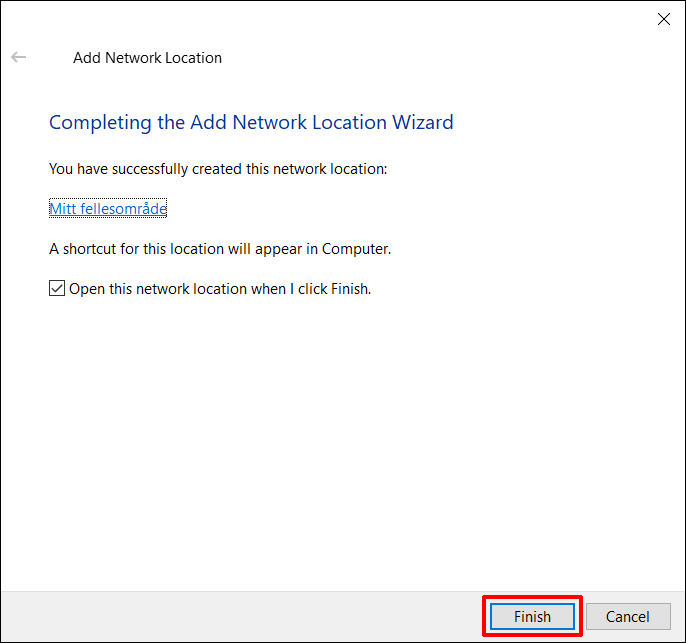
Task: Click the Add Network Location title text
Action: [x=147, y=58]
